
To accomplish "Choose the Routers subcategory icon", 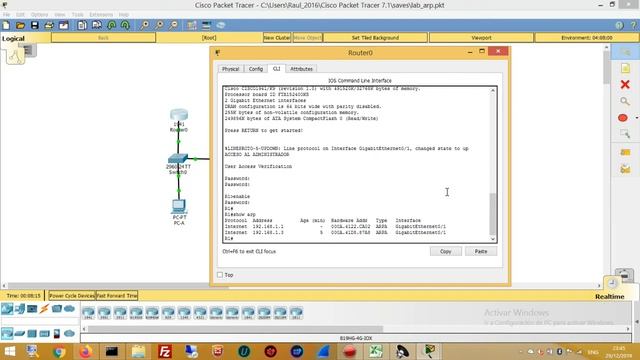I will pyautogui.click(x=7, y=333).
